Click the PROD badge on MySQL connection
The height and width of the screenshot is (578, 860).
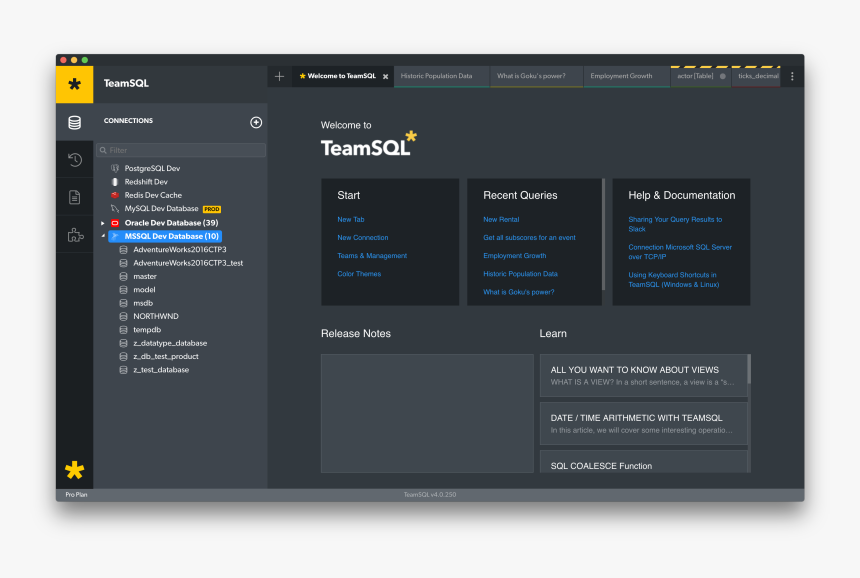[x=212, y=209]
